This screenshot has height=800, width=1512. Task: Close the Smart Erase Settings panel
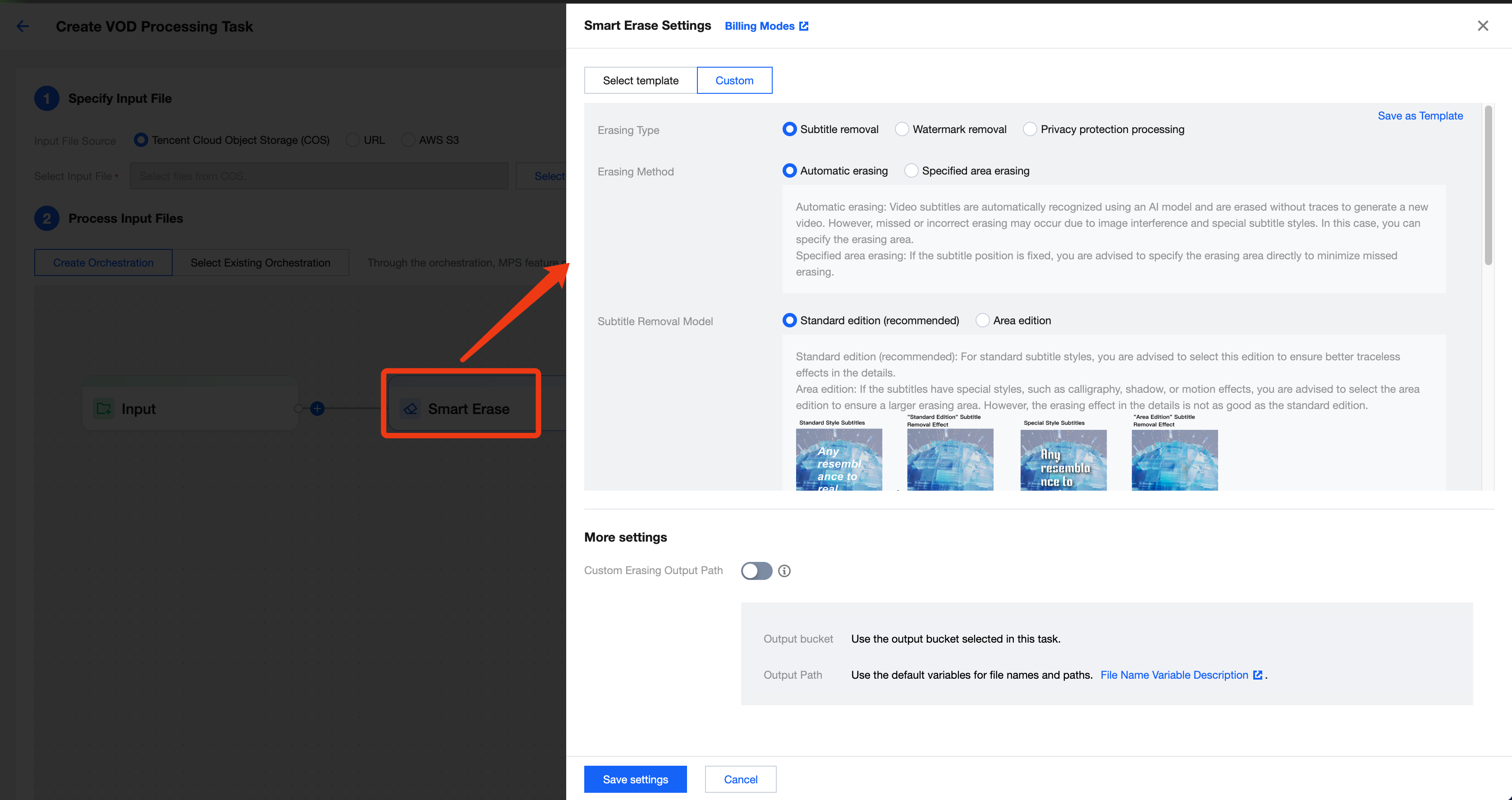[1483, 26]
